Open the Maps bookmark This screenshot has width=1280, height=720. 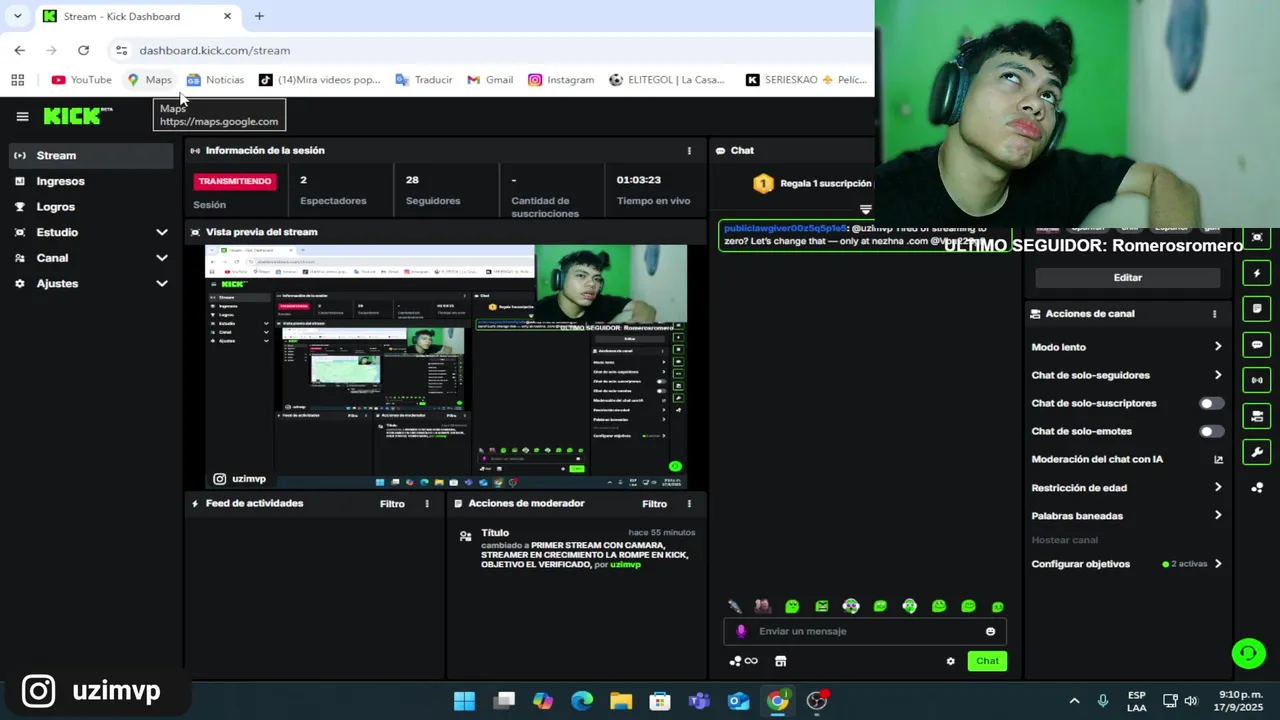coord(149,80)
